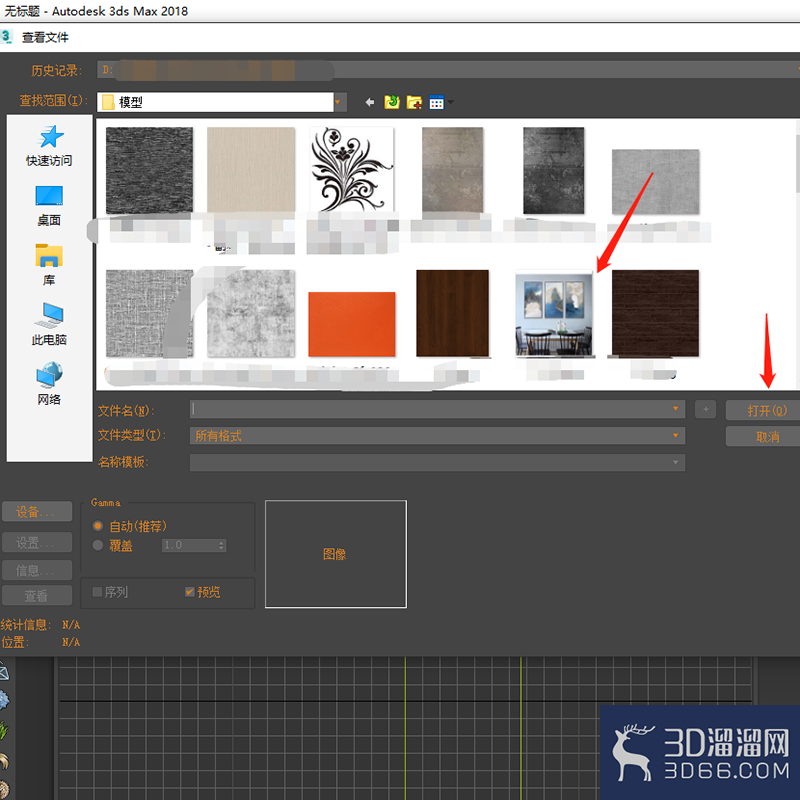The width and height of the screenshot is (800, 800).
Task: Select the tan concrete texture thumbnail
Action: point(453,170)
